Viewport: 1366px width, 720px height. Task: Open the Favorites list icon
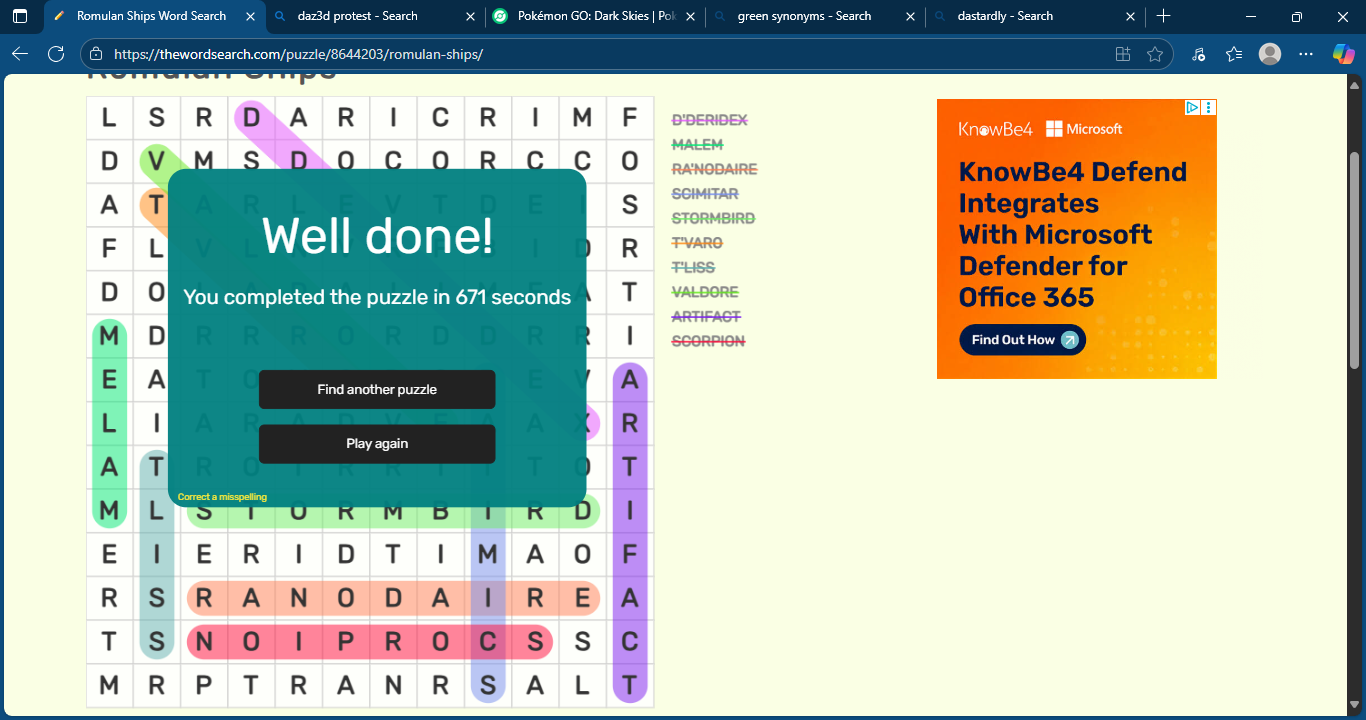[x=1234, y=54]
